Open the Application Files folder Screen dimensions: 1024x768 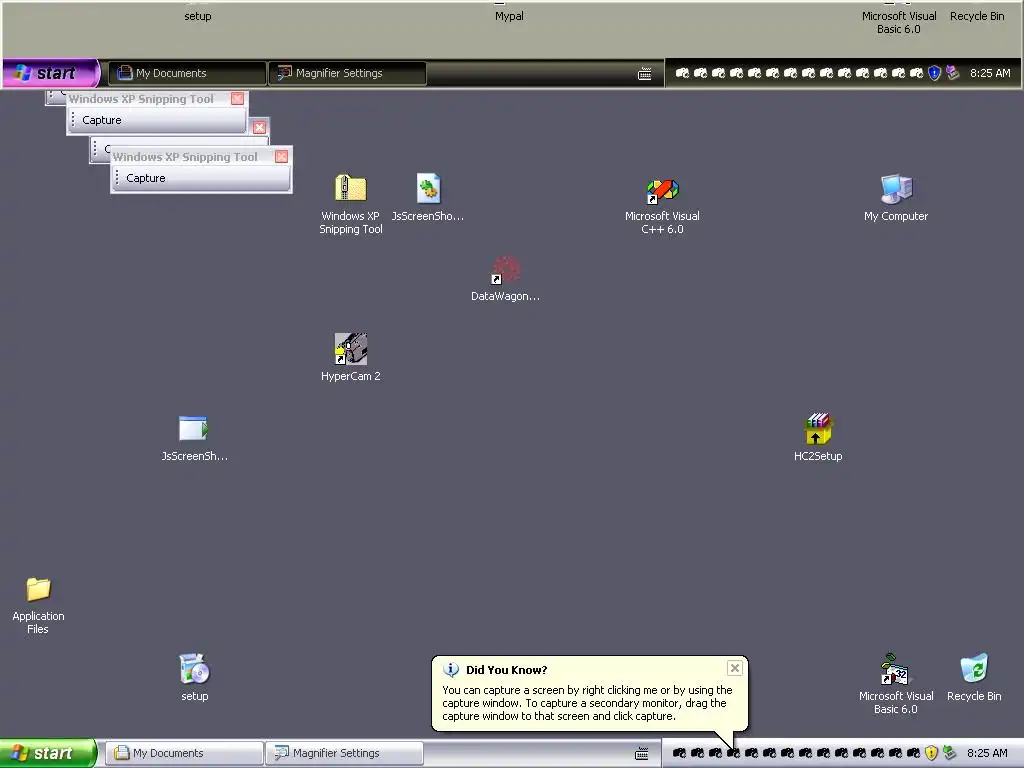click(x=38, y=589)
